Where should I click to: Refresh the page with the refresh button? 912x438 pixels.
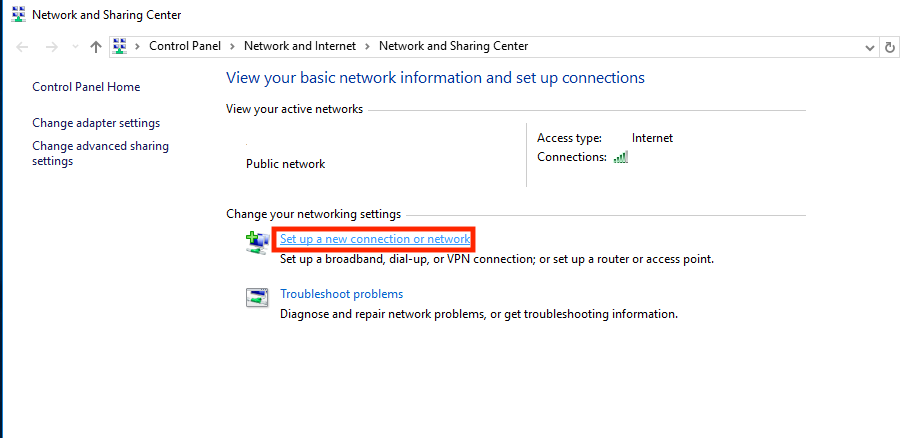click(890, 47)
